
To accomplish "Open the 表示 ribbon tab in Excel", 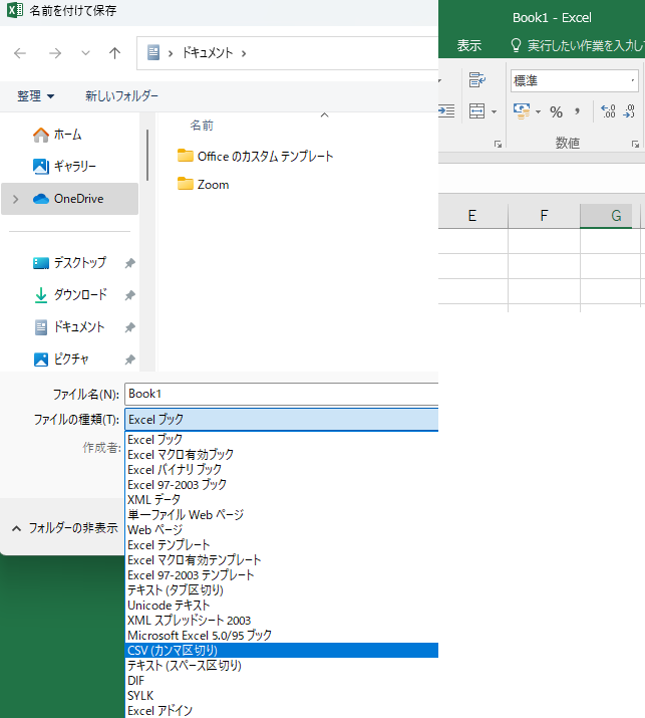I will (x=469, y=45).
